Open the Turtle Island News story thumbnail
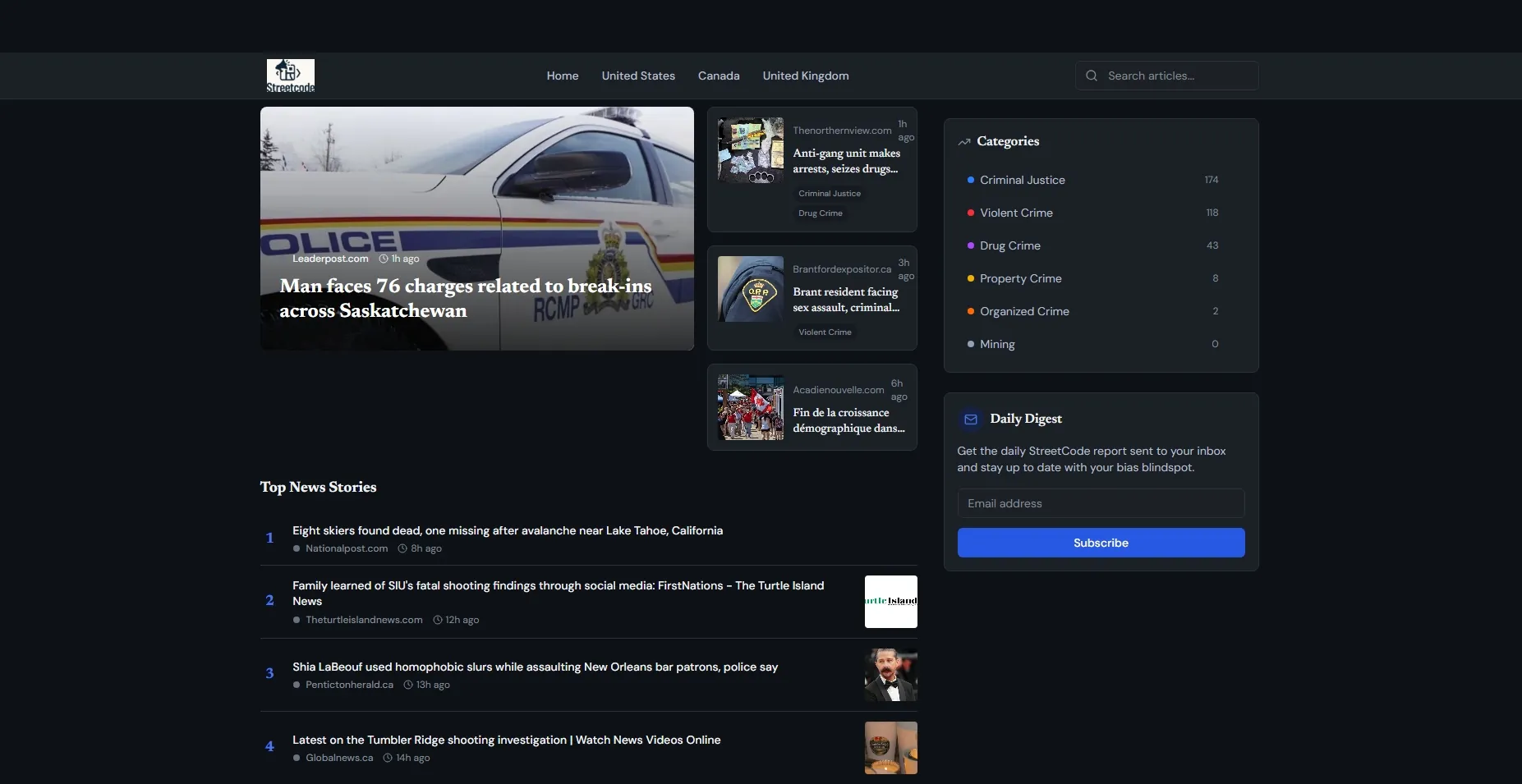The height and width of the screenshot is (784, 1522). [x=890, y=602]
